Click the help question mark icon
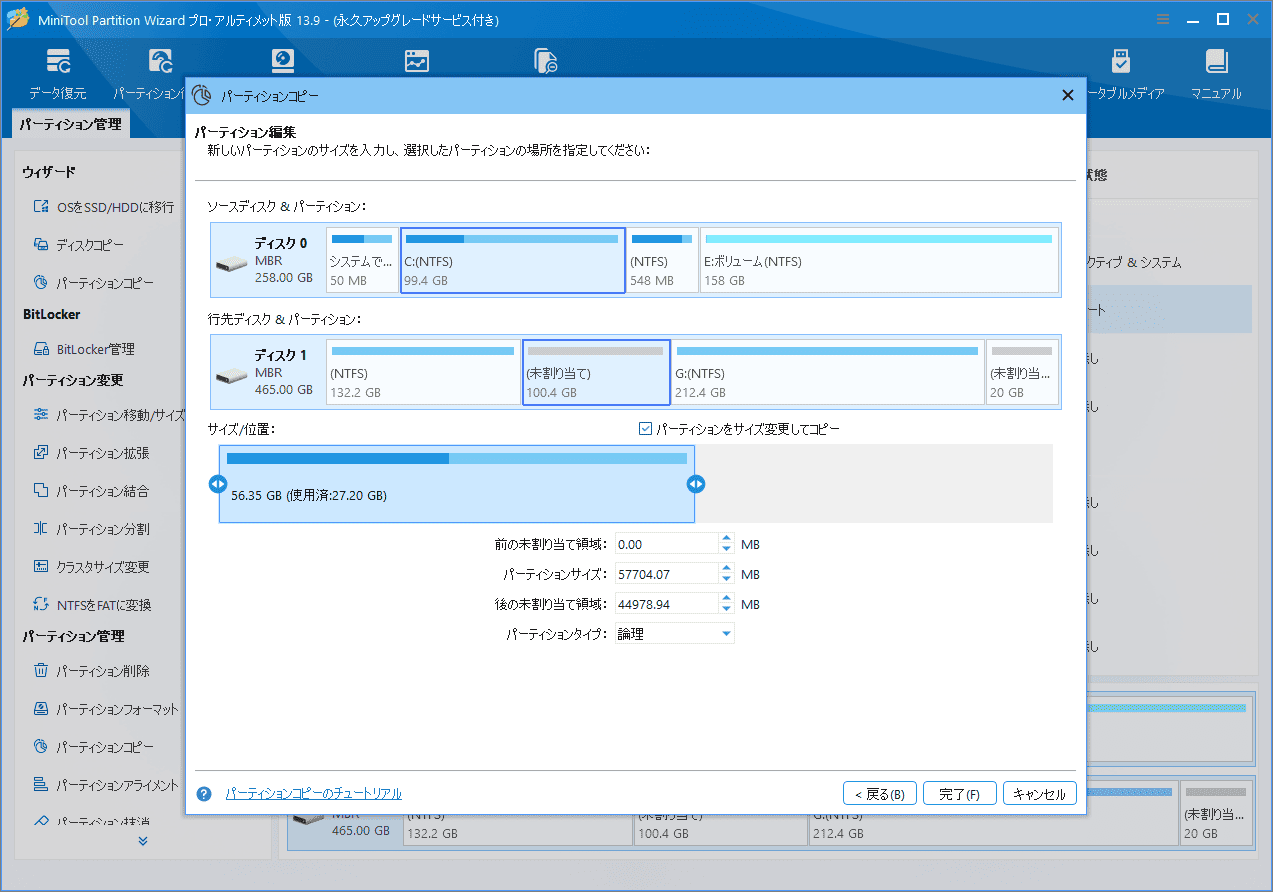 click(204, 794)
